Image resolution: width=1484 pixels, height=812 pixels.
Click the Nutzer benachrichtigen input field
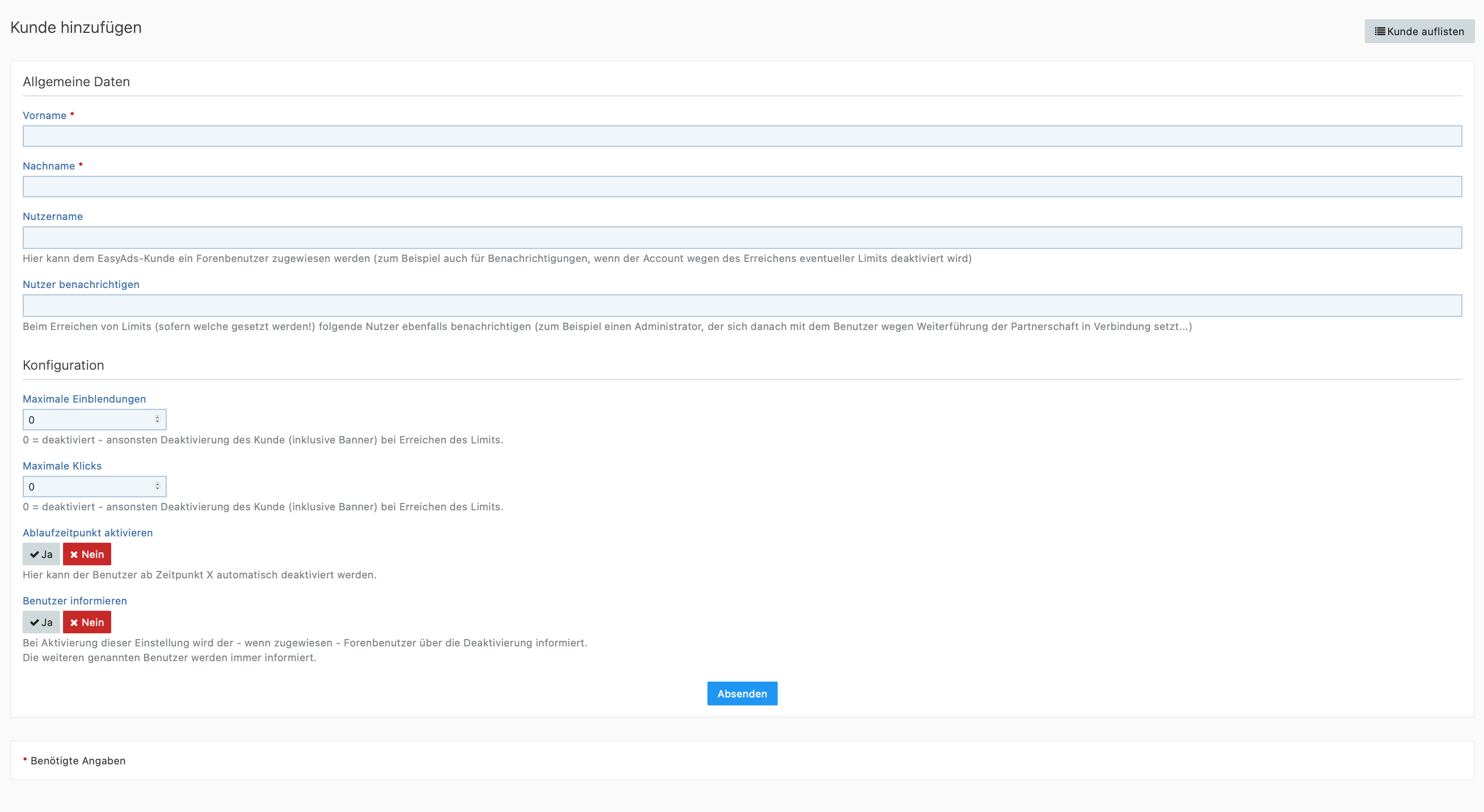(x=742, y=305)
